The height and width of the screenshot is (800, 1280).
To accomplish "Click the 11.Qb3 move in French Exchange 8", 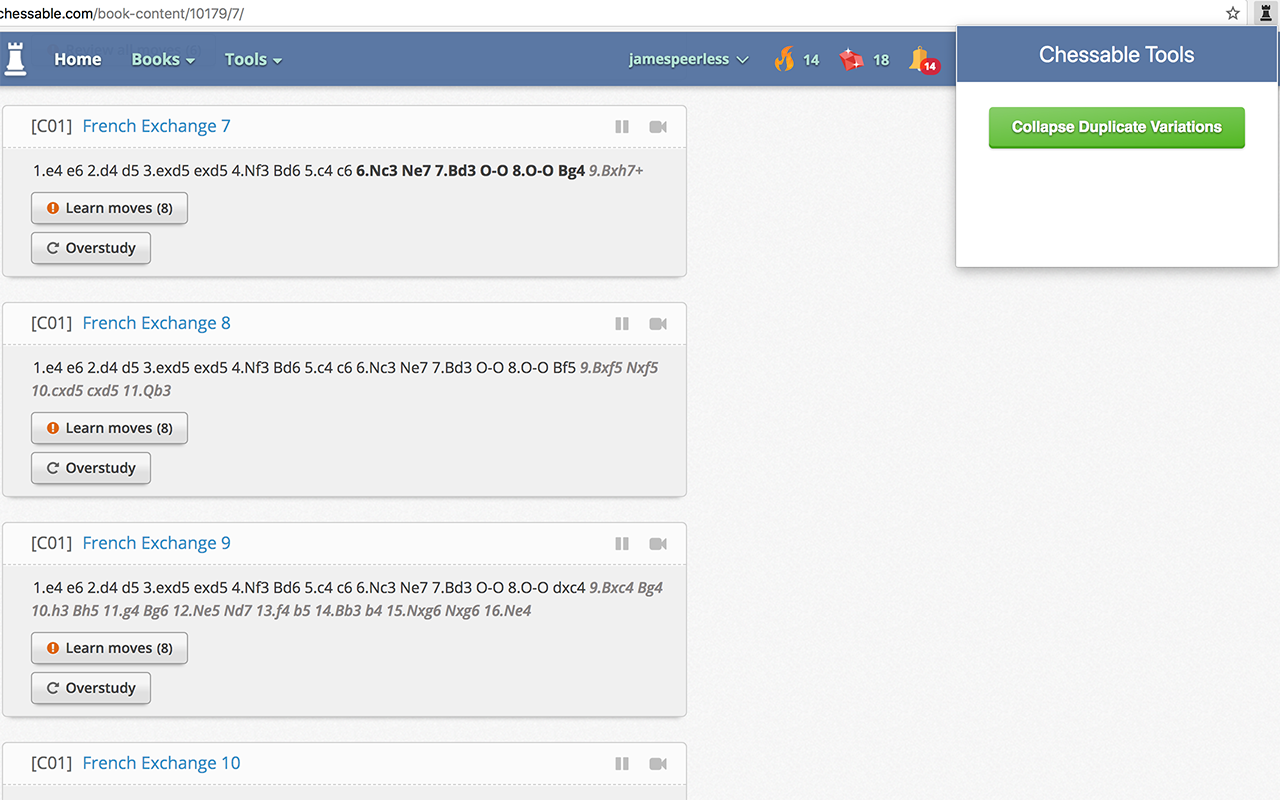I will pyautogui.click(x=147, y=391).
